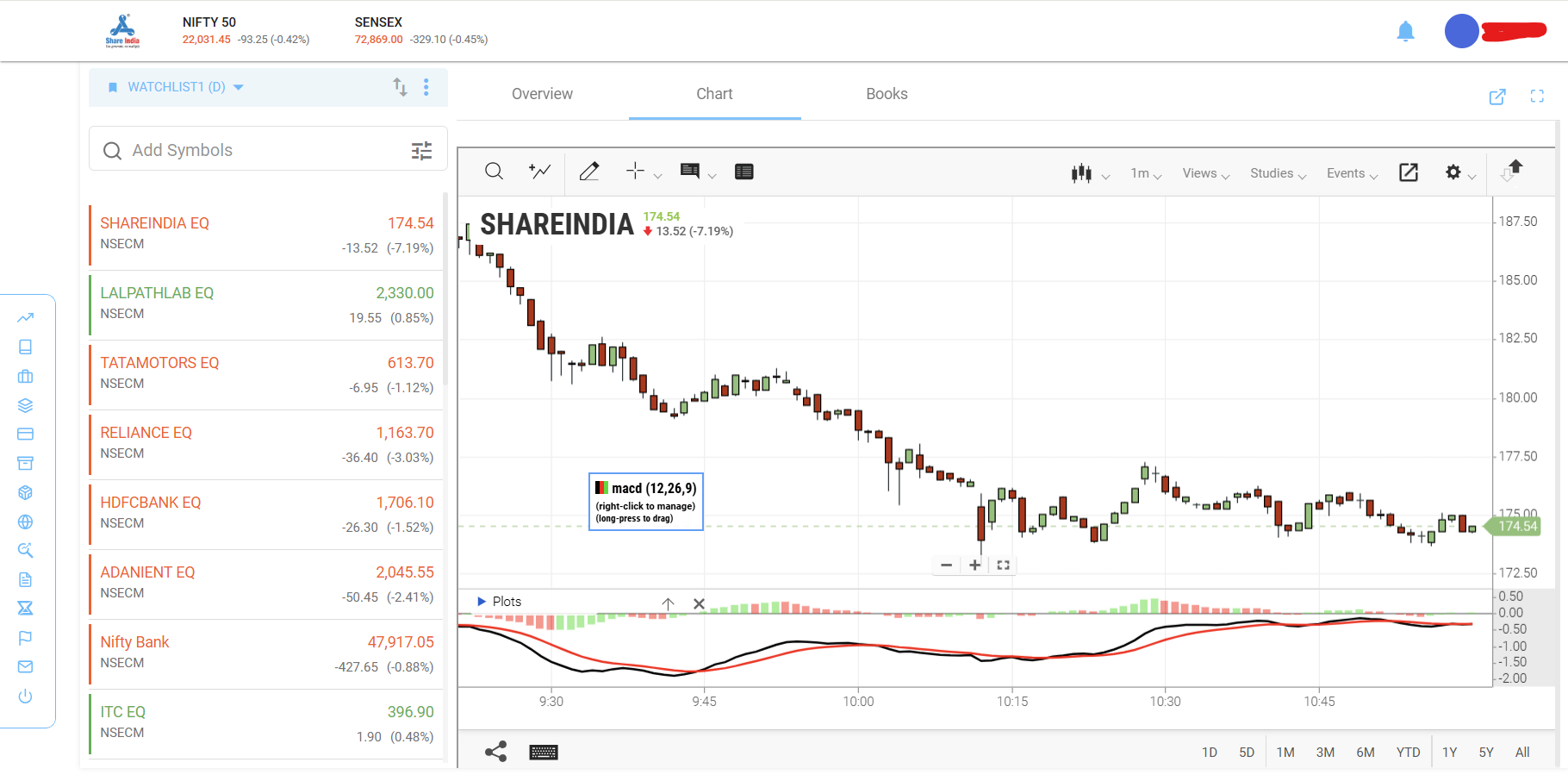Click the mail envelope sidebar icon

coord(25,666)
